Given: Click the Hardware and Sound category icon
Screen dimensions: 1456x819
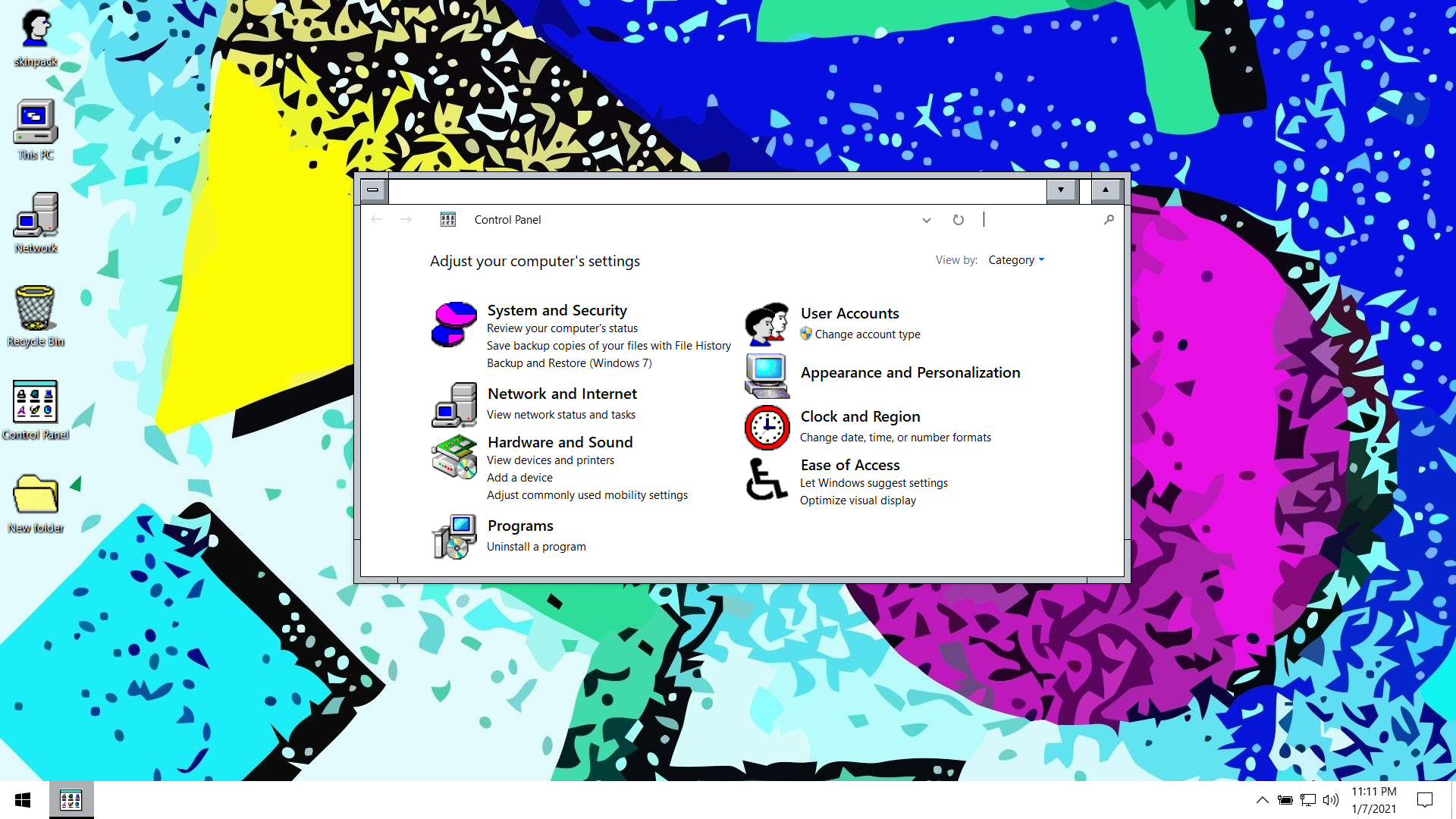Looking at the screenshot, I should [453, 457].
